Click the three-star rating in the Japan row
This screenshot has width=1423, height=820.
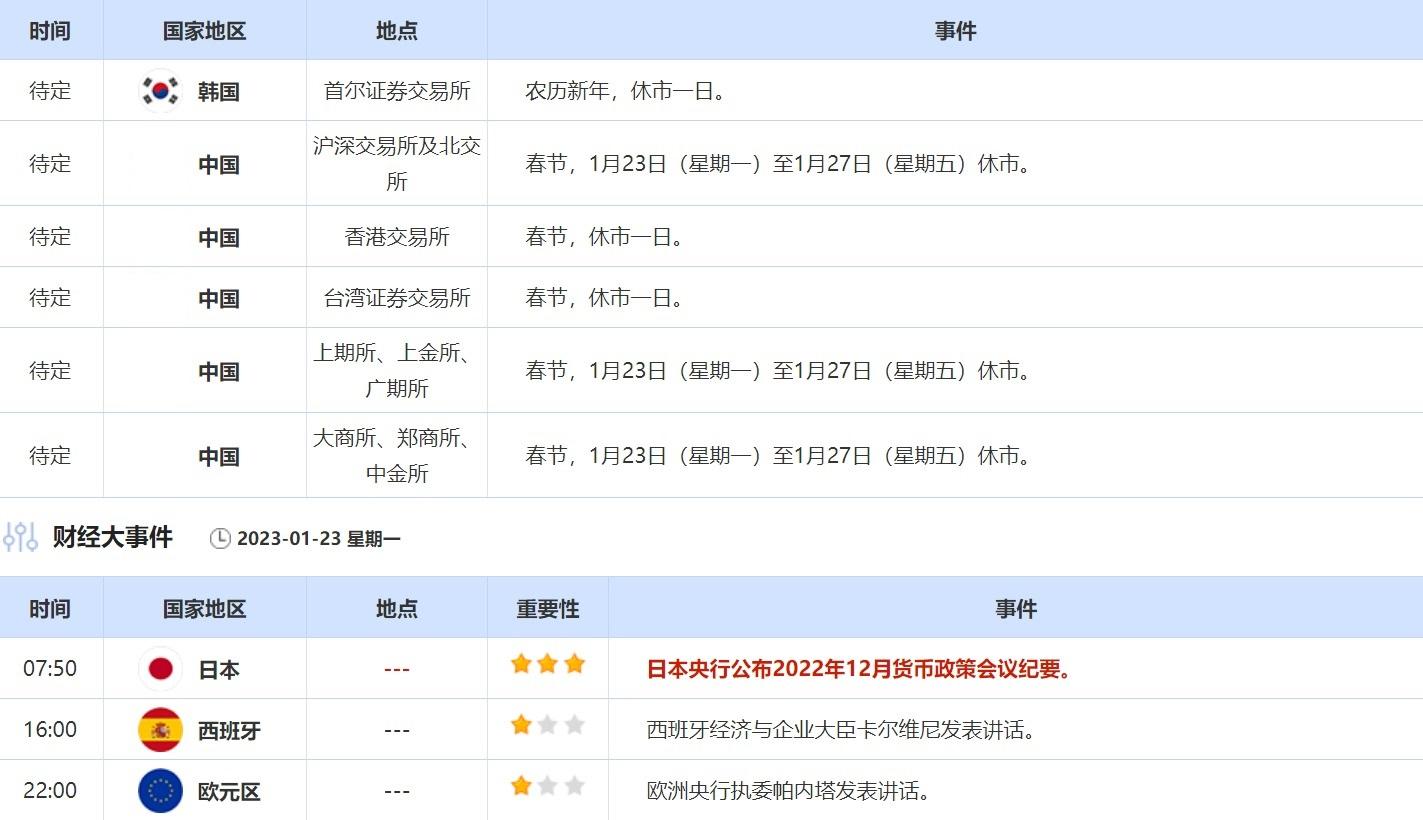[x=547, y=664]
